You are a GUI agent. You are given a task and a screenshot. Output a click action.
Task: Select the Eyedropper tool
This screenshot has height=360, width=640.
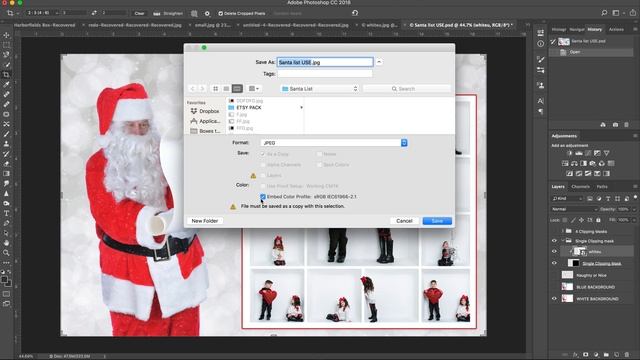click(6, 84)
